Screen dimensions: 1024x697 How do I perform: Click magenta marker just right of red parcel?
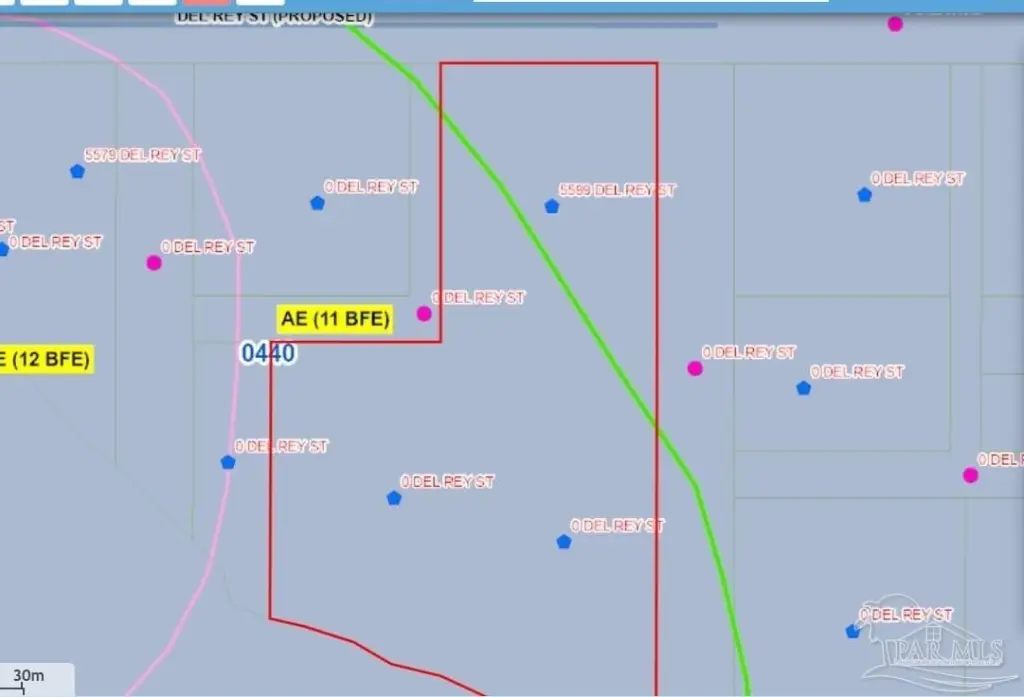(695, 368)
